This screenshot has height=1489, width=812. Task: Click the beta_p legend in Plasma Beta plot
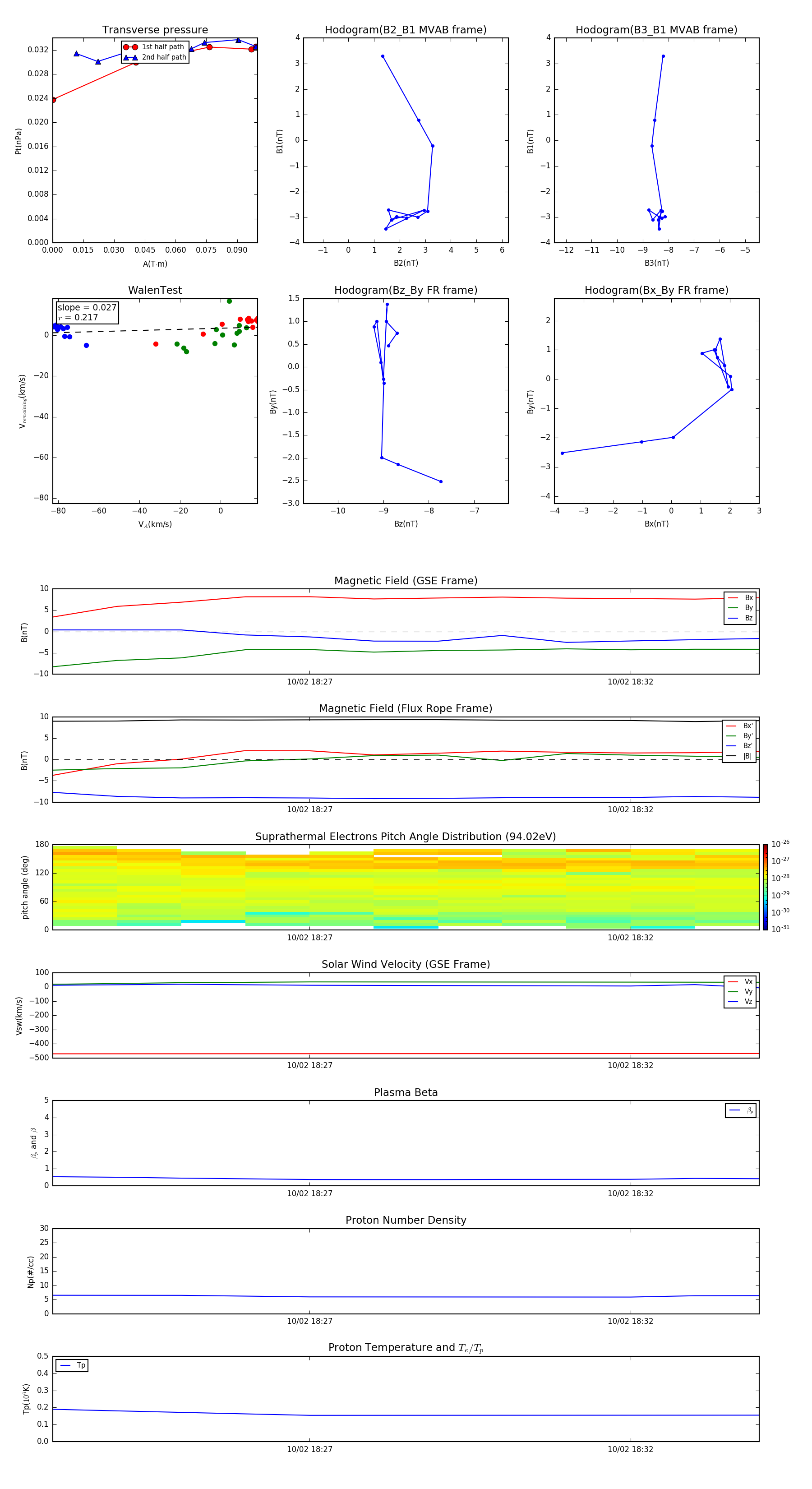(x=741, y=1110)
